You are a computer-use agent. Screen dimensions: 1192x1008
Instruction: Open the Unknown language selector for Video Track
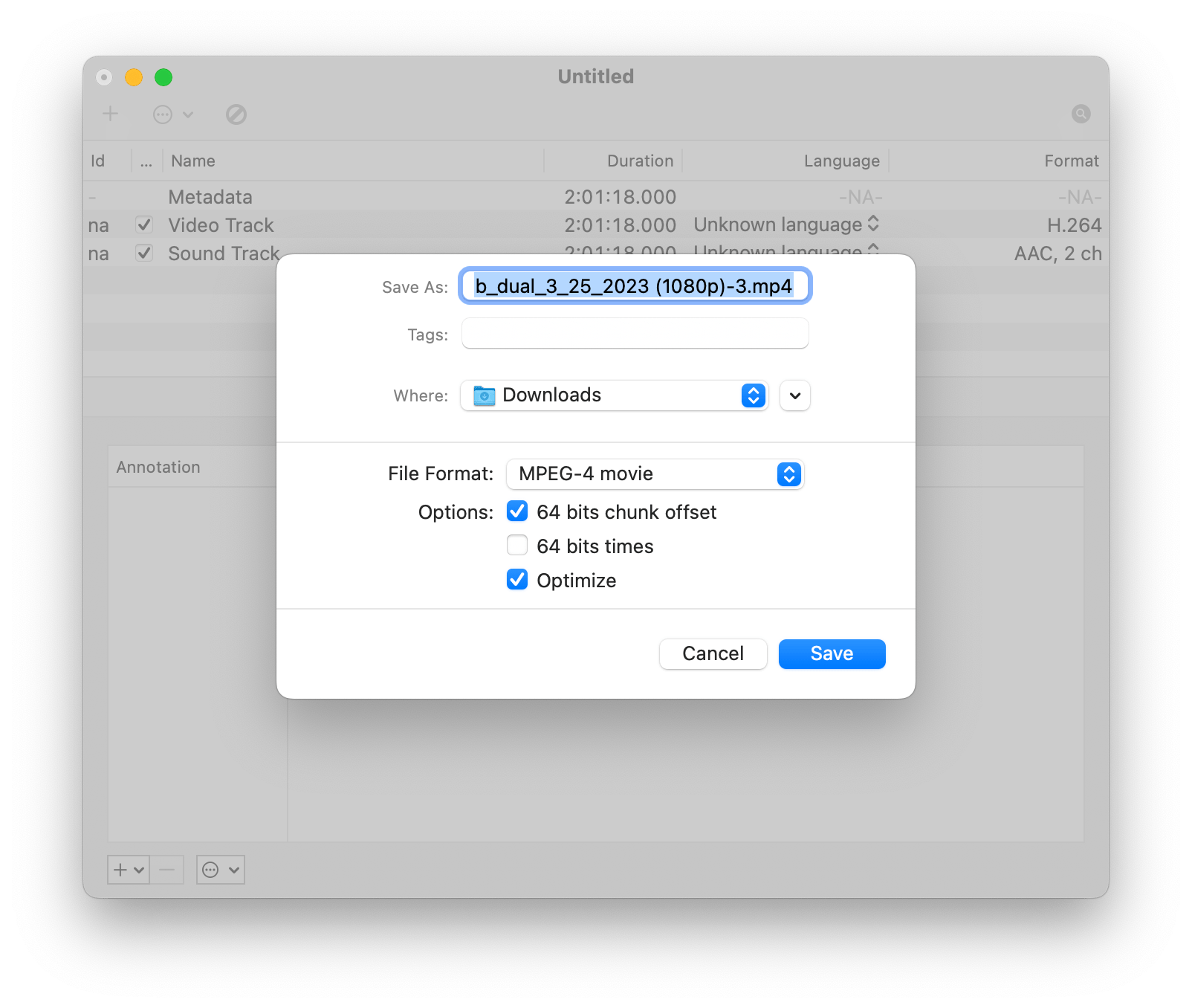[874, 224]
